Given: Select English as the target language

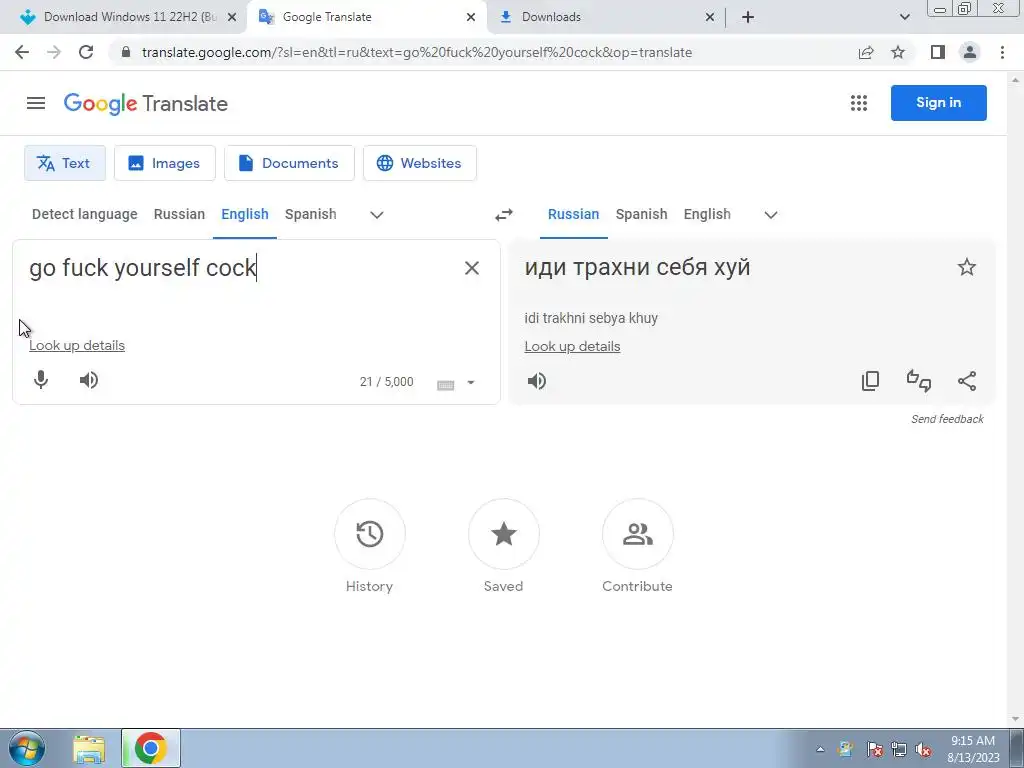Looking at the screenshot, I should (707, 214).
